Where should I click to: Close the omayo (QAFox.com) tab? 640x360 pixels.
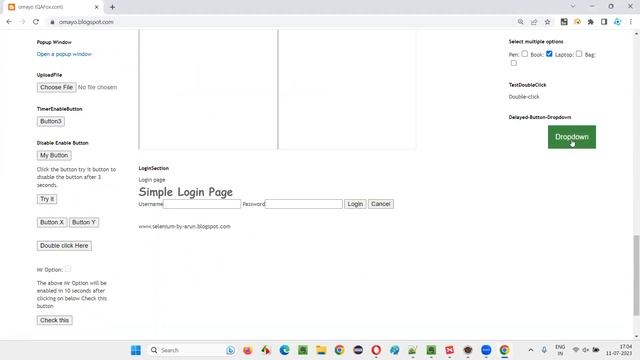pyautogui.click(x=97, y=7)
